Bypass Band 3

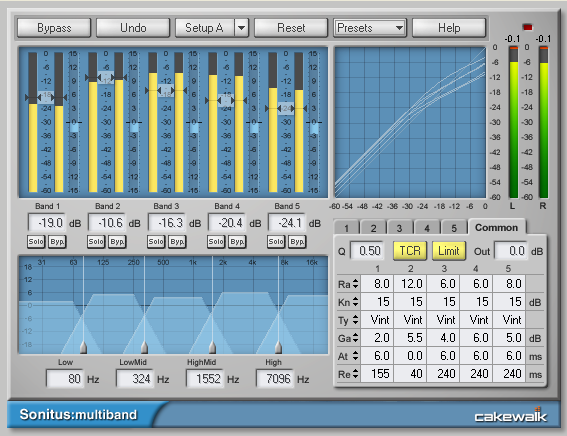pos(177,241)
